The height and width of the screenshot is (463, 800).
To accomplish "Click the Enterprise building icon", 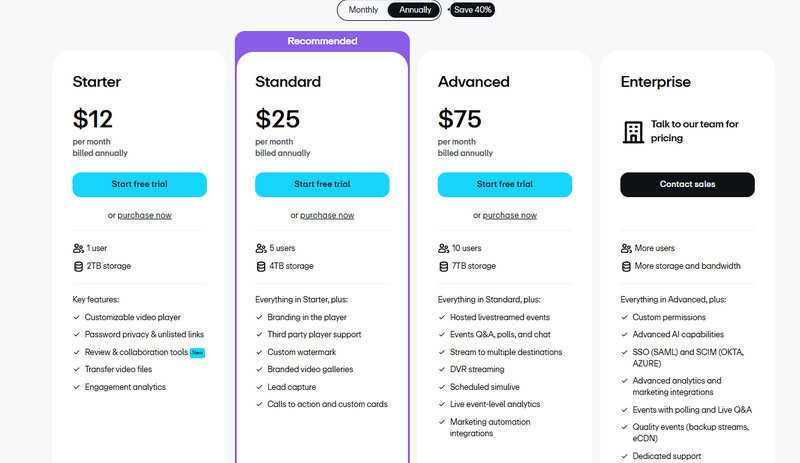I will [x=632, y=131].
